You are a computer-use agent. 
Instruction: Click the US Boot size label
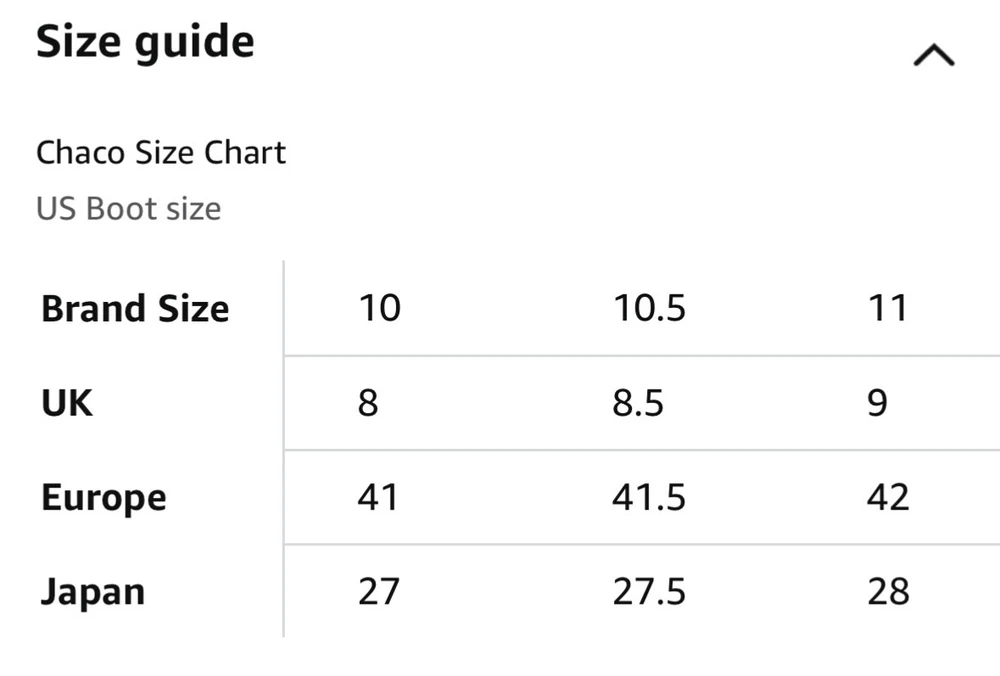pos(128,209)
